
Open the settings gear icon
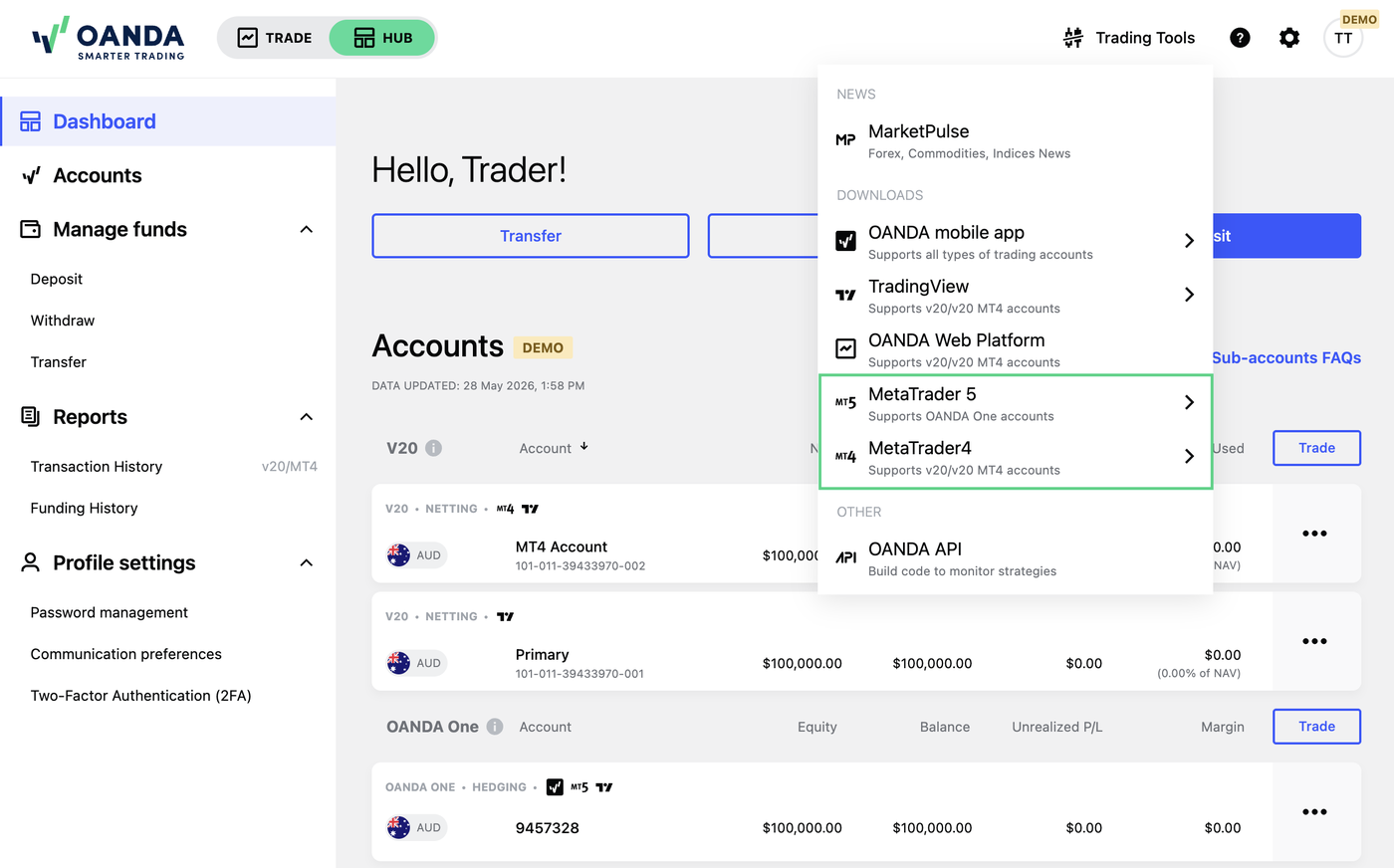[1289, 38]
